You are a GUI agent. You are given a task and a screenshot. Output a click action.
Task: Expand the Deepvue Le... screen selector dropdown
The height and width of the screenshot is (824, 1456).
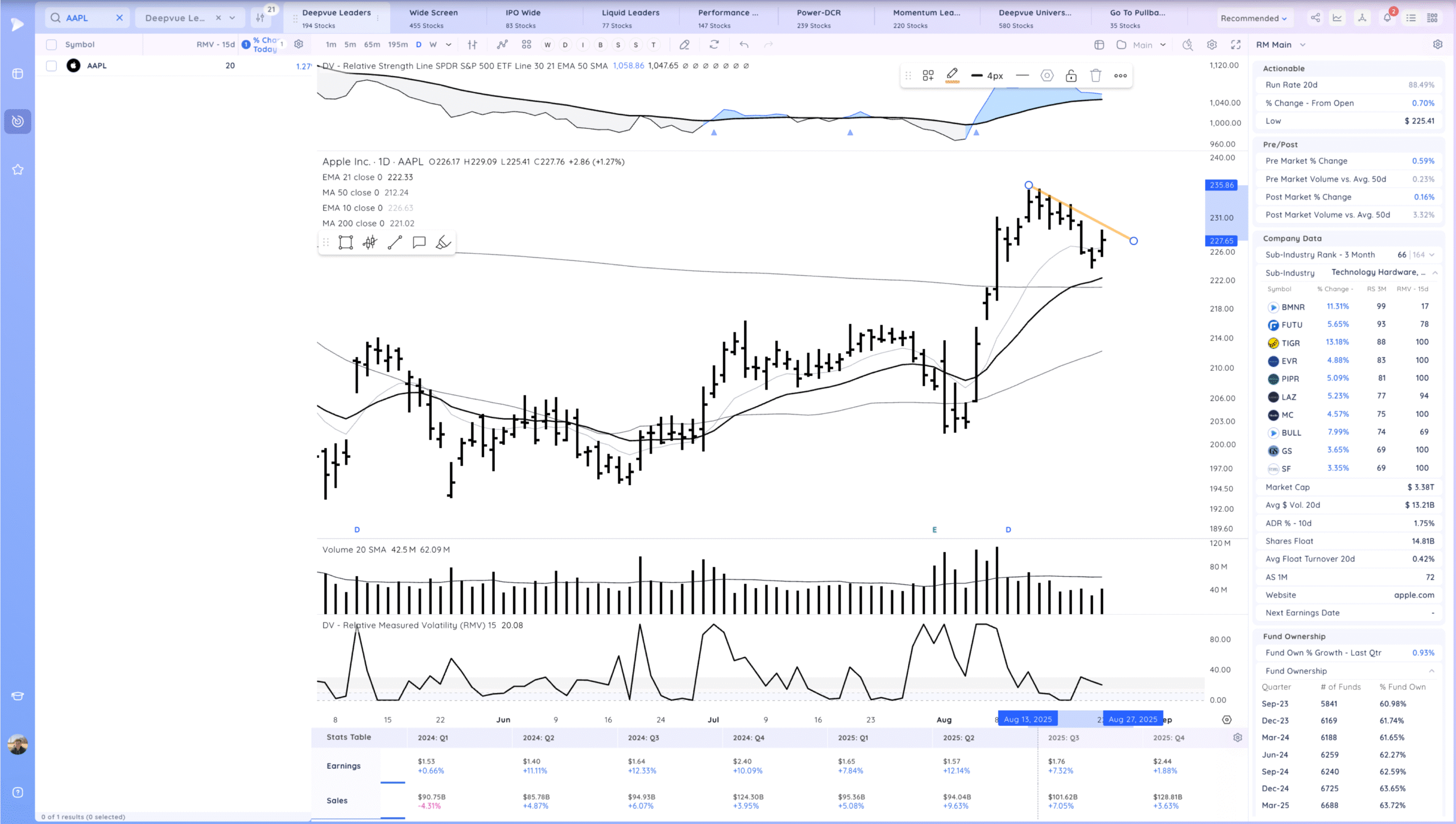[232, 18]
